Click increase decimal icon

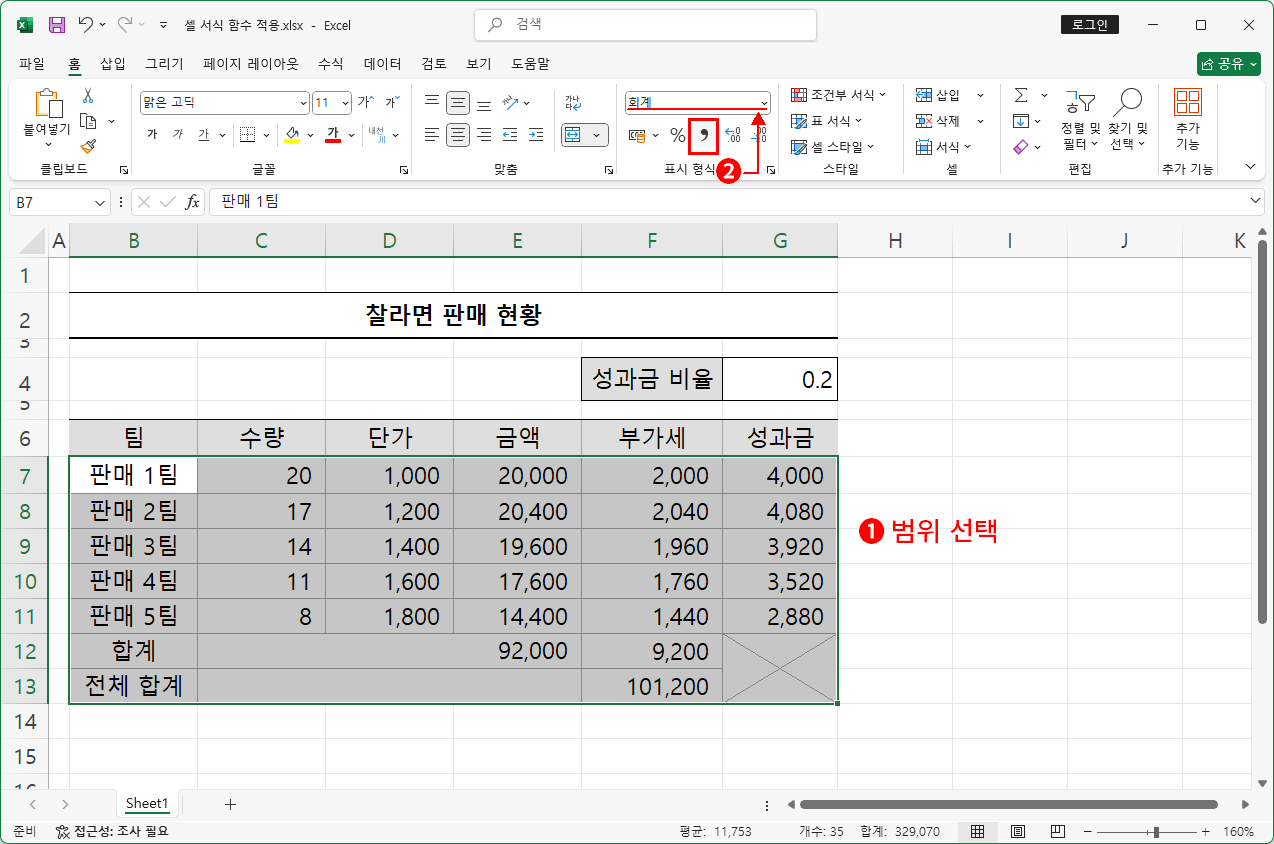coord(732,135)
